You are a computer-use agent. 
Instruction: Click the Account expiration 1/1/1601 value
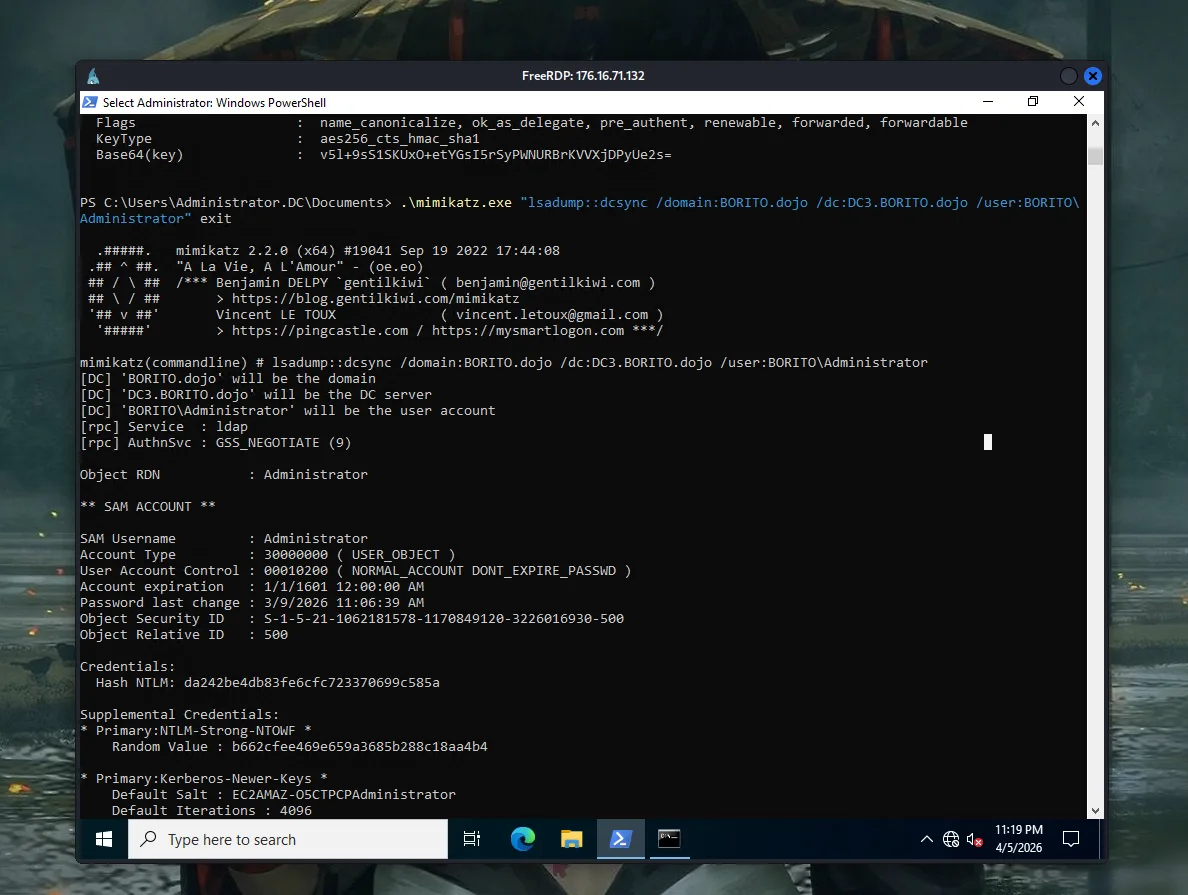tap(343, 587)
